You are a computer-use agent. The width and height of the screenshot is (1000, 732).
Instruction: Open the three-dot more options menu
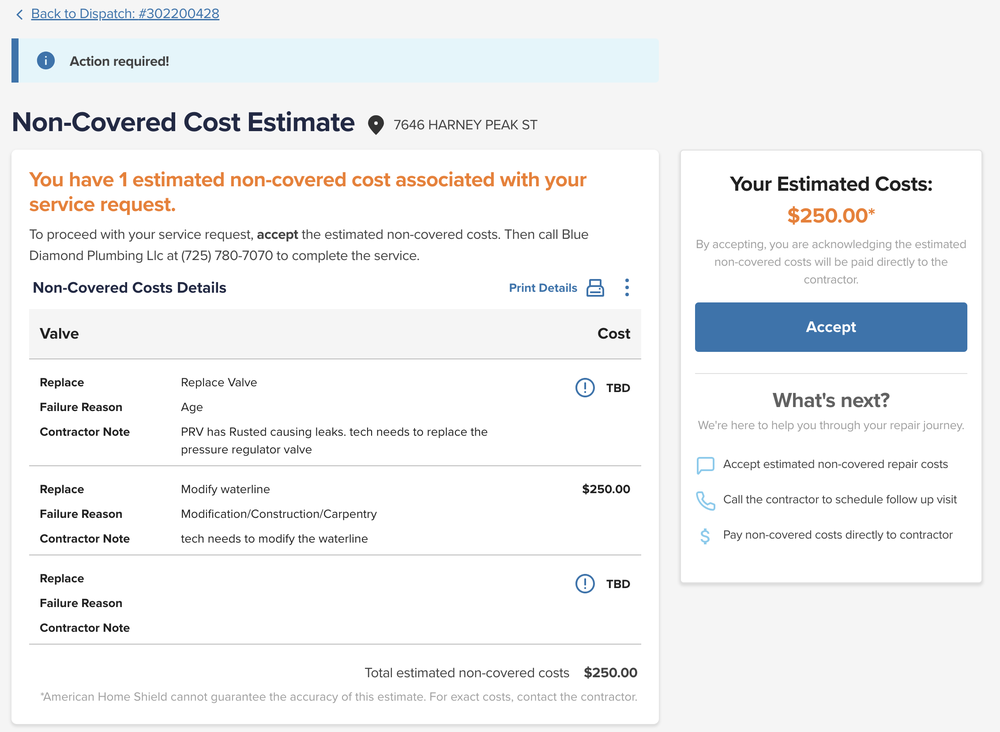(x=627, y=288)
